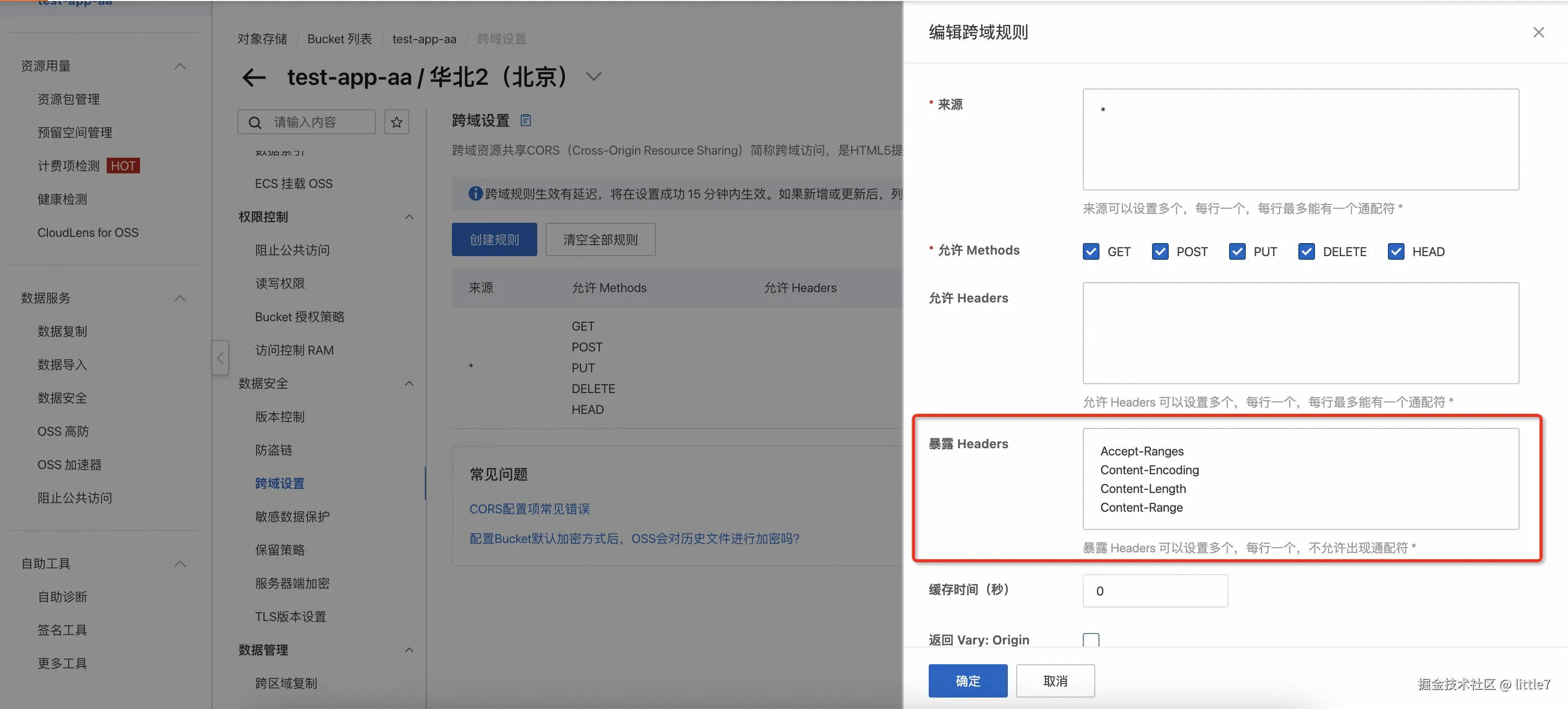Viewport: 1568px width, 709px height.
Task: Click the 缓存时间 input field
Action: [x=1155, y=590]
